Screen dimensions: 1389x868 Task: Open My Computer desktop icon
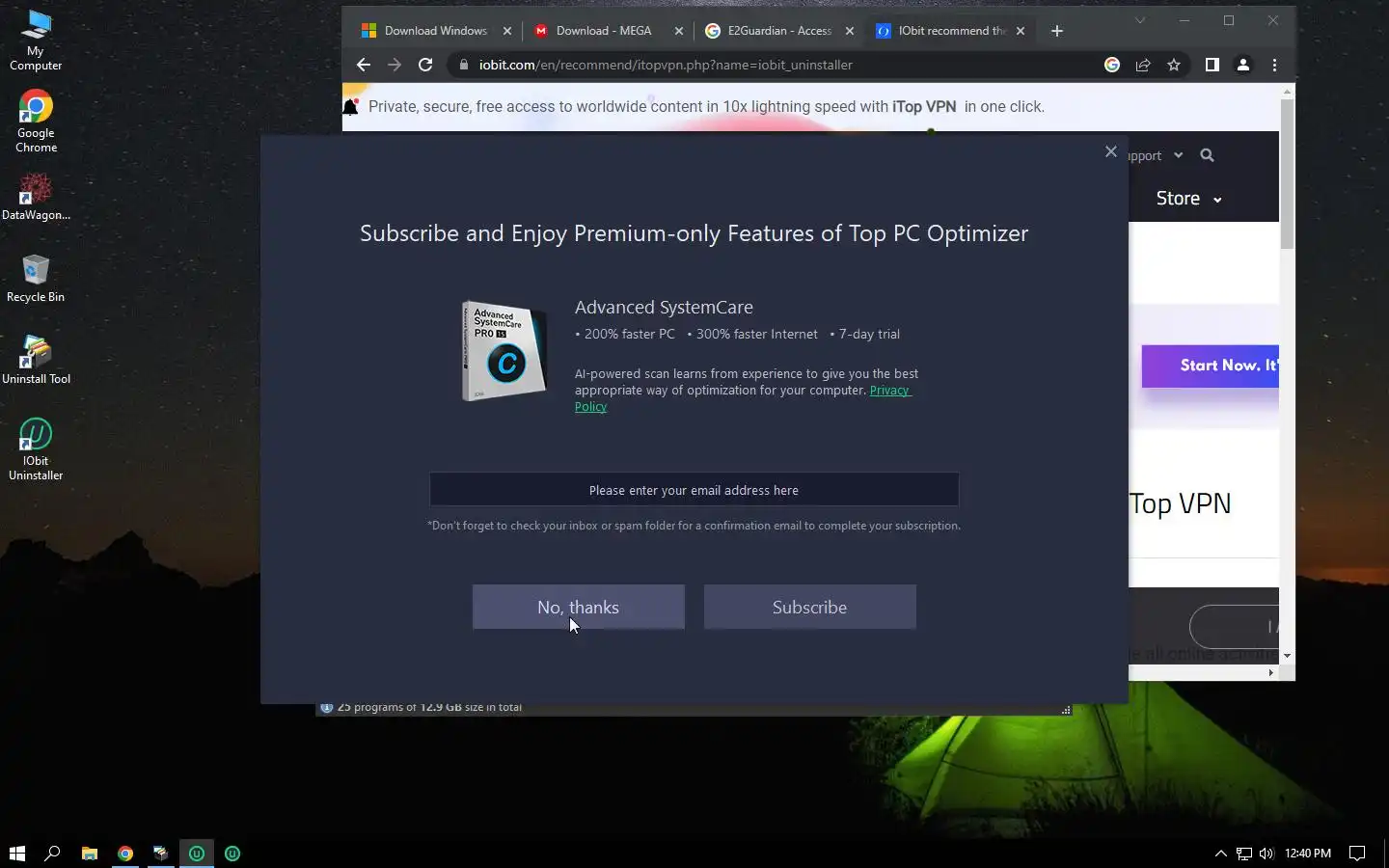tap(36, 40)
